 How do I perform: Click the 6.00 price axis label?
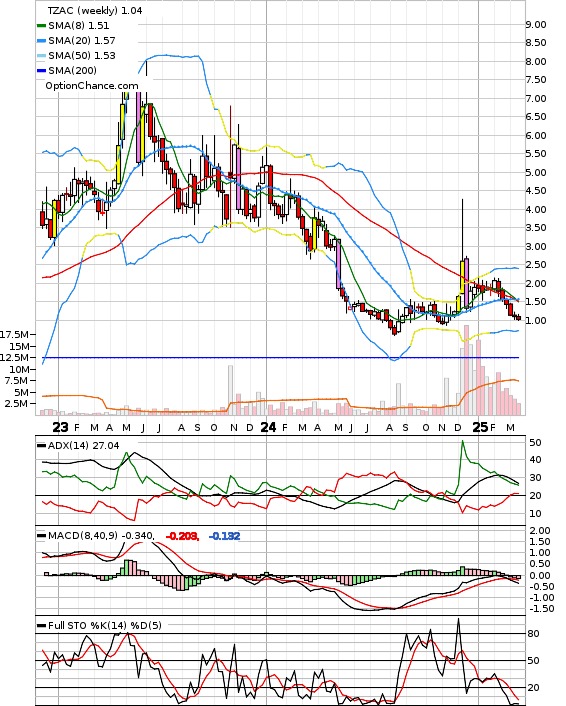click(x=536, y=136)
